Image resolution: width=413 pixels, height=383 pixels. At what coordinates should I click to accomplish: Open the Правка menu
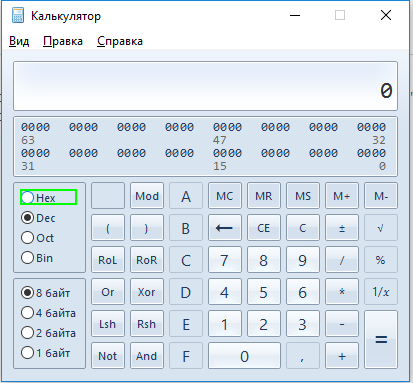[63, 41]
